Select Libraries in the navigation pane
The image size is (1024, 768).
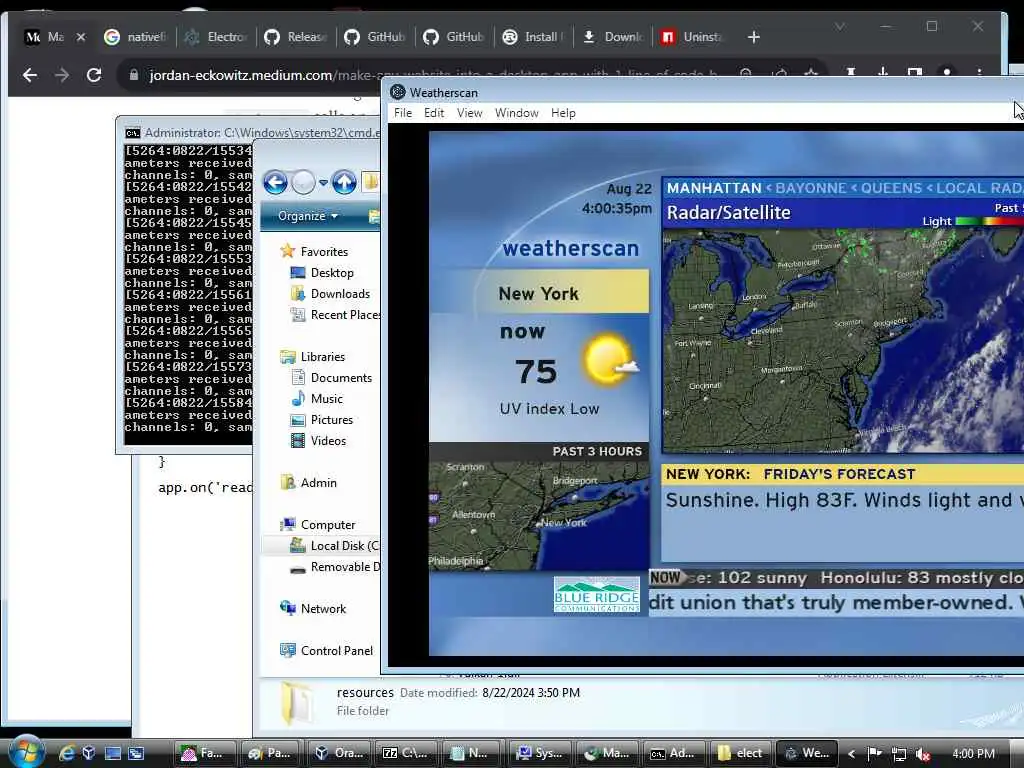(x=313, y=357)
